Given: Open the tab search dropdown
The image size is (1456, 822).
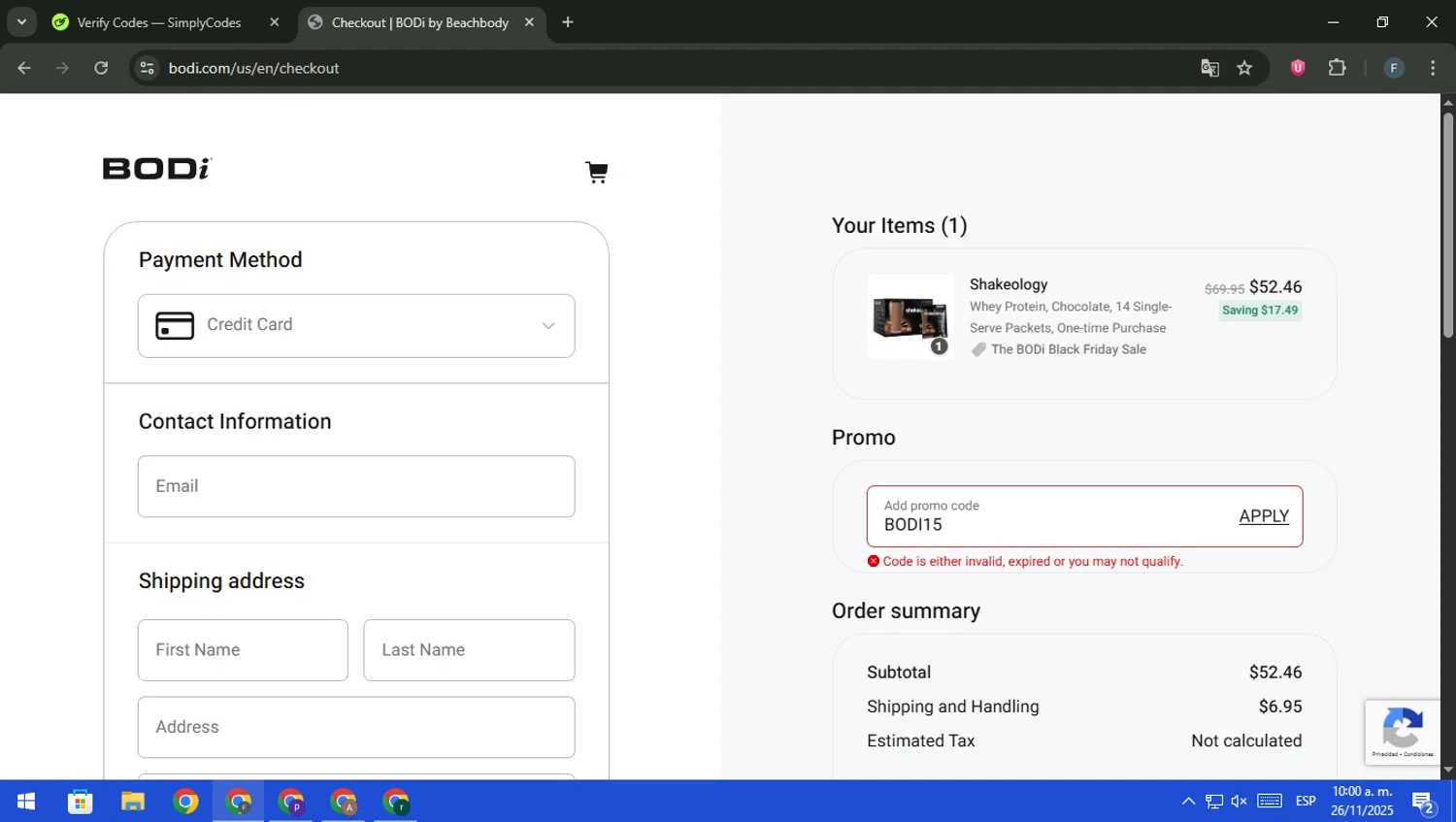Looking at the screenshot, I should point(21,22).
